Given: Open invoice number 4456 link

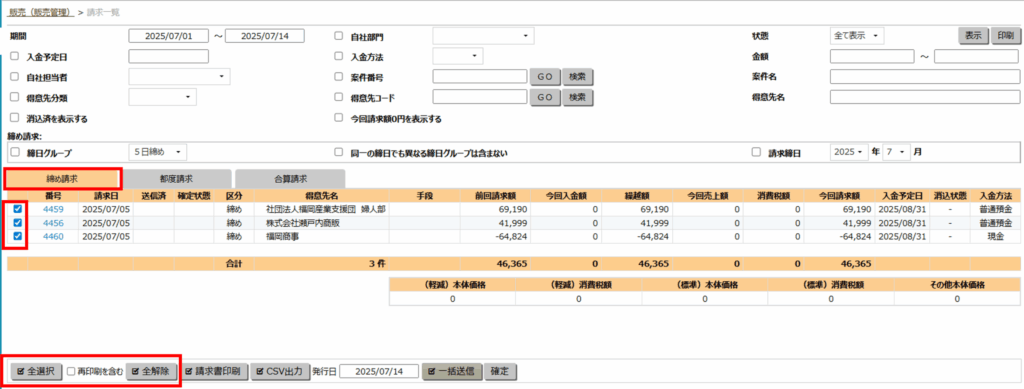Looking at the screenshot, I should pos(53,223).
